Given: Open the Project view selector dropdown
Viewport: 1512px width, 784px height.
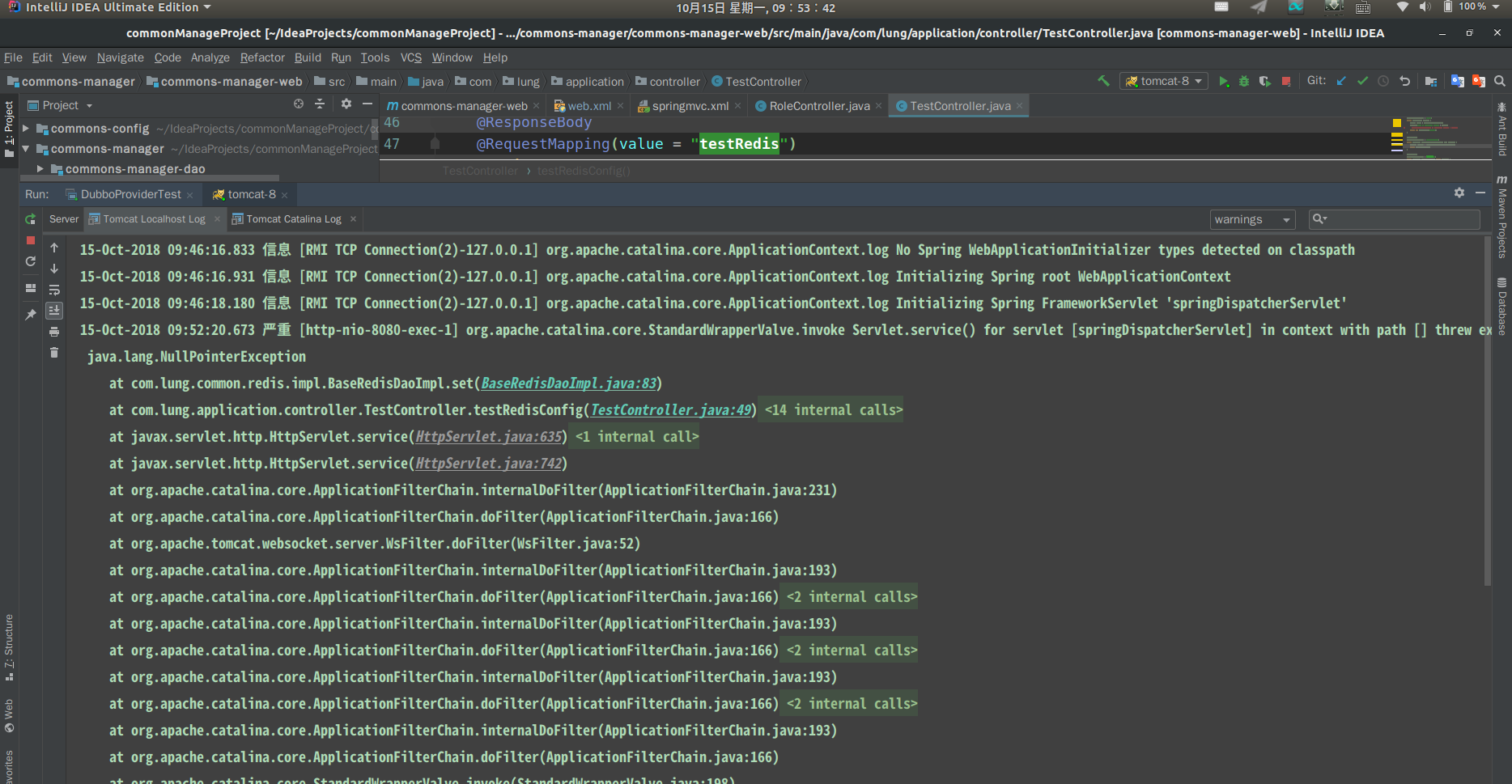Looking at the screenshot, I should pyautogui.click(x=61, y=105).
